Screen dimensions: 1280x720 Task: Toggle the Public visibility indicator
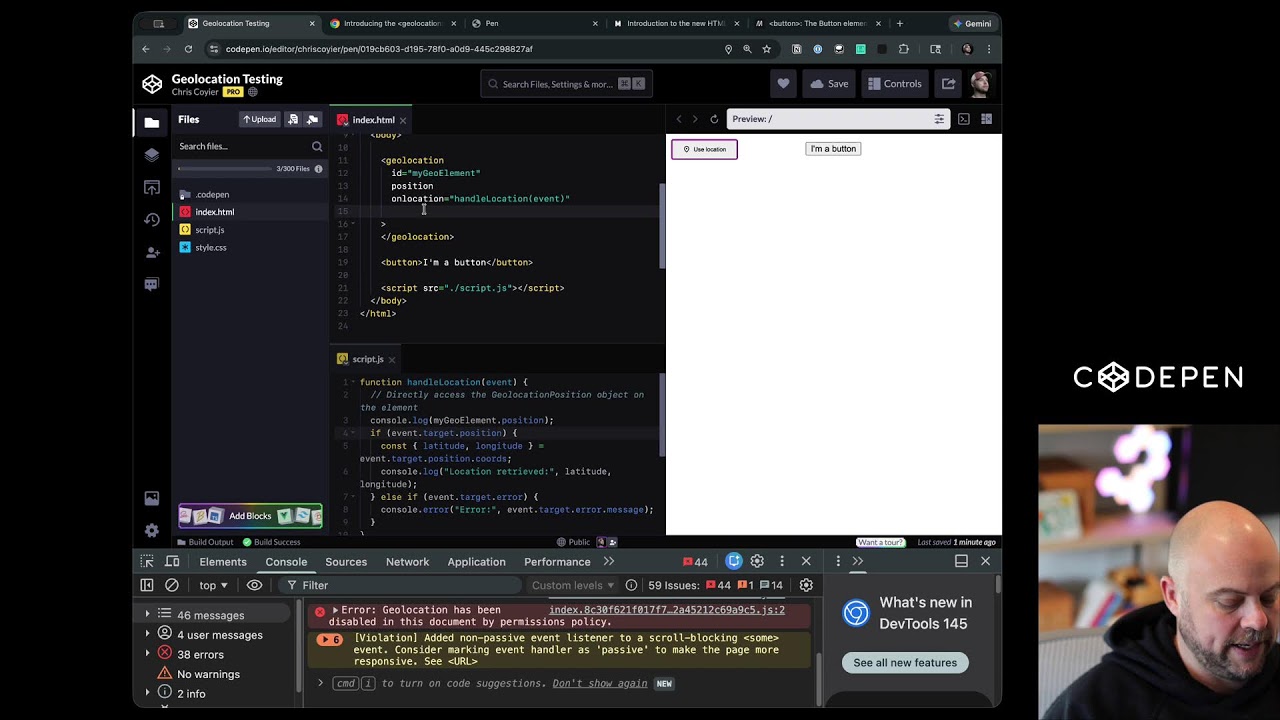pyautogui.click(x=573, y=542)
